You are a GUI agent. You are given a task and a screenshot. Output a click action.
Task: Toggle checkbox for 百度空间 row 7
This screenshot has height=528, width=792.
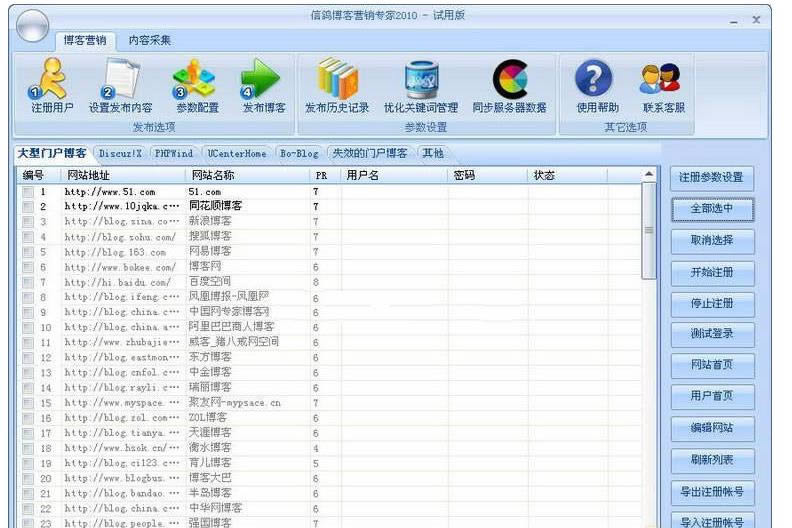point(28,282)
